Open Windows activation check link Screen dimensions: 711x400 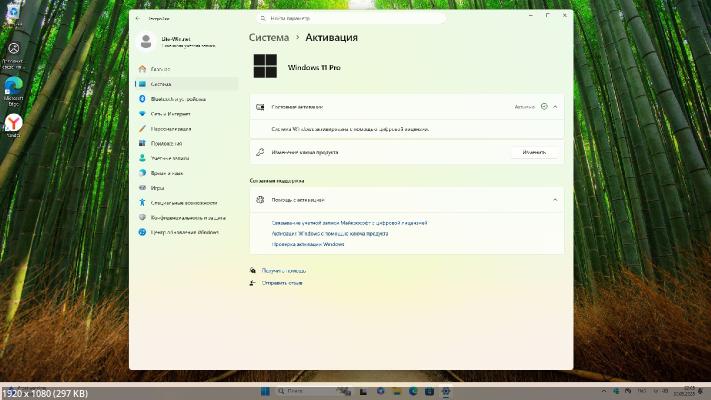click(308, 244)
